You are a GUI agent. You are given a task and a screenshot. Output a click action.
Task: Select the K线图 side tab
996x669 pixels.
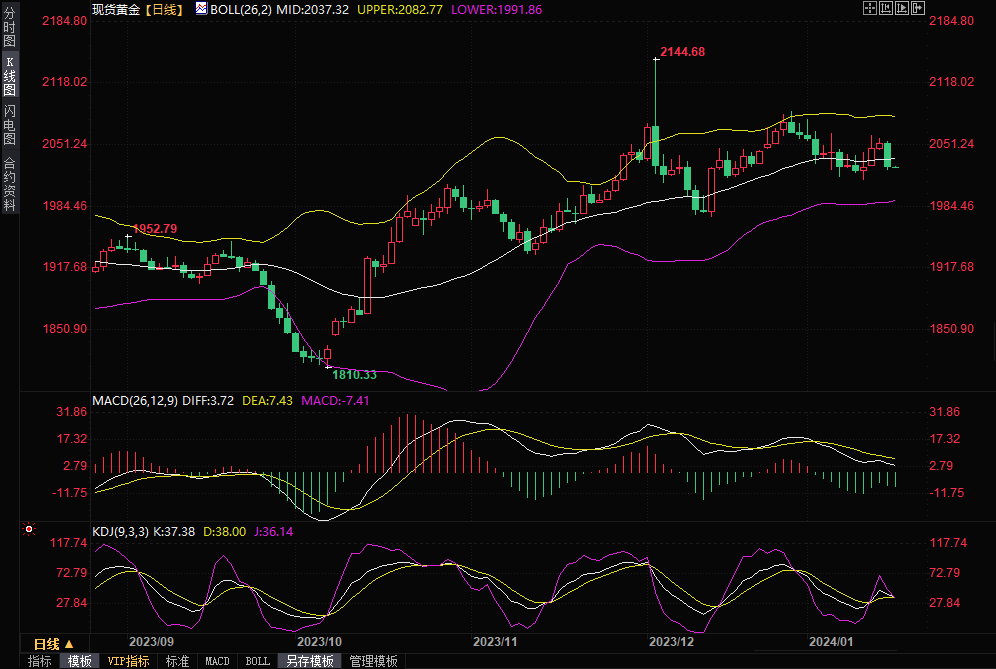point(9,77)
